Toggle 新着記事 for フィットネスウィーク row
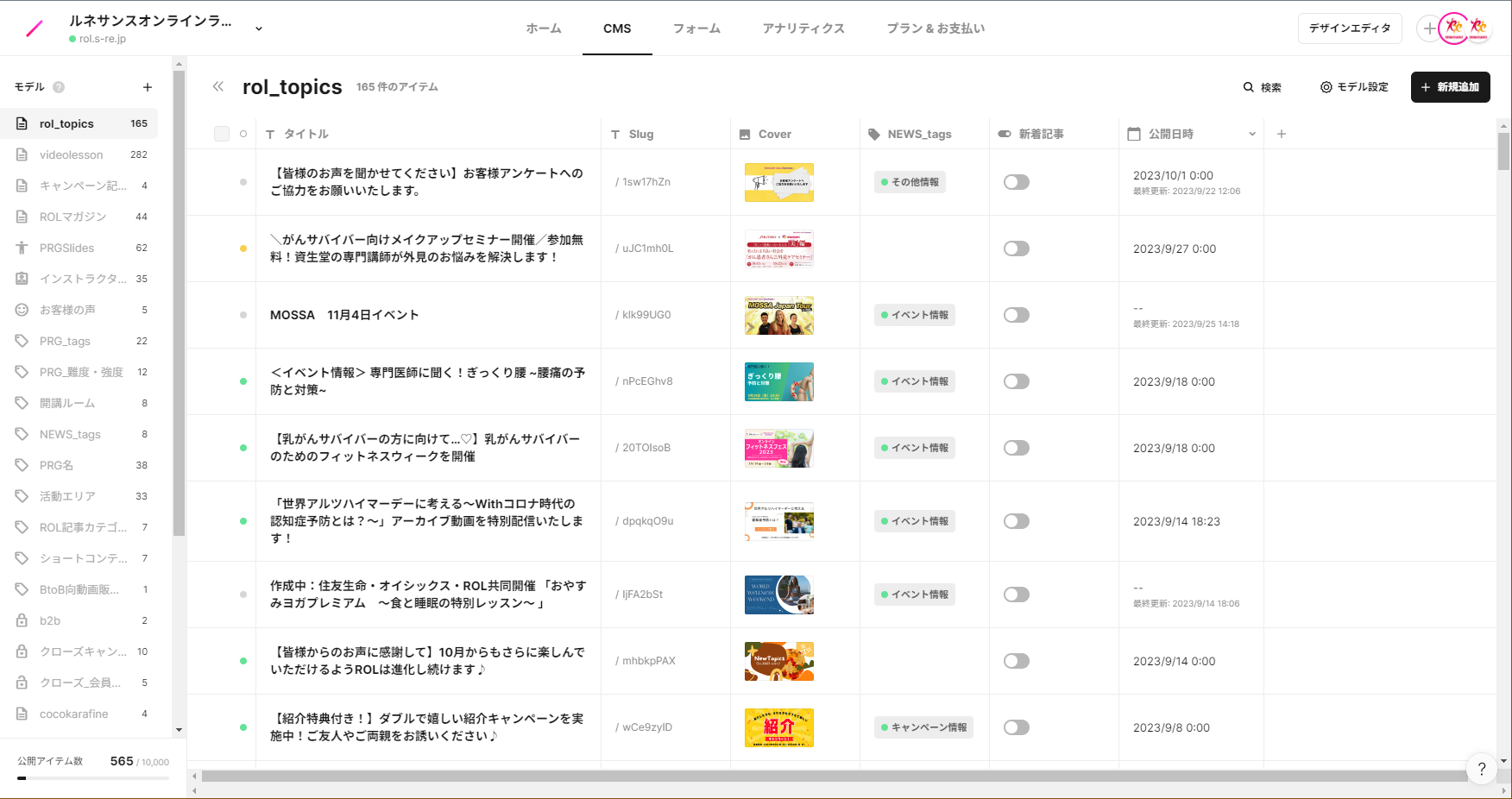 1017,448
